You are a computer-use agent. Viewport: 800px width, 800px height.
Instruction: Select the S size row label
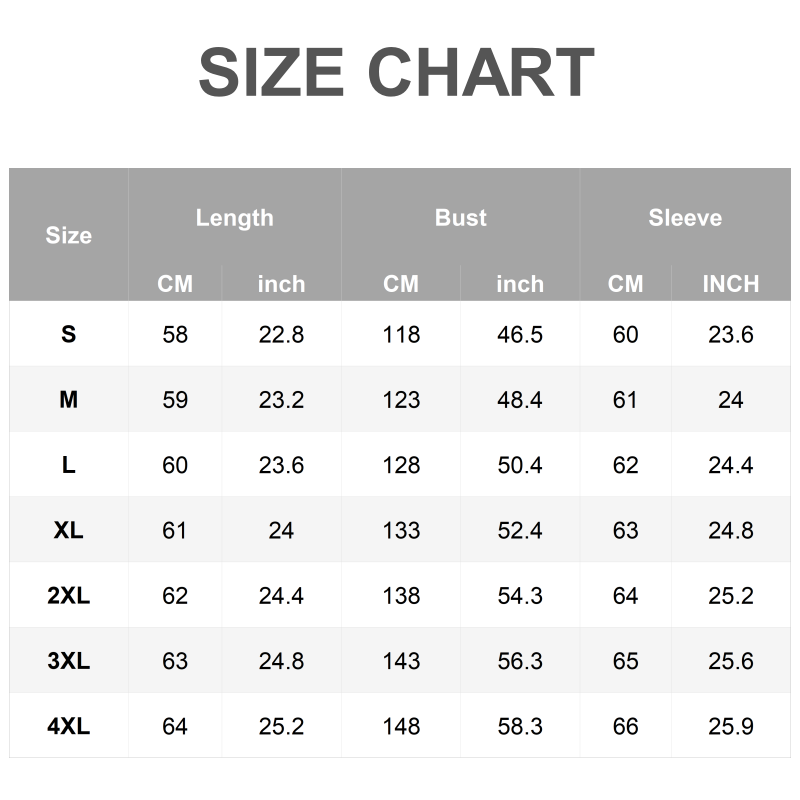(x=68, y=334)
